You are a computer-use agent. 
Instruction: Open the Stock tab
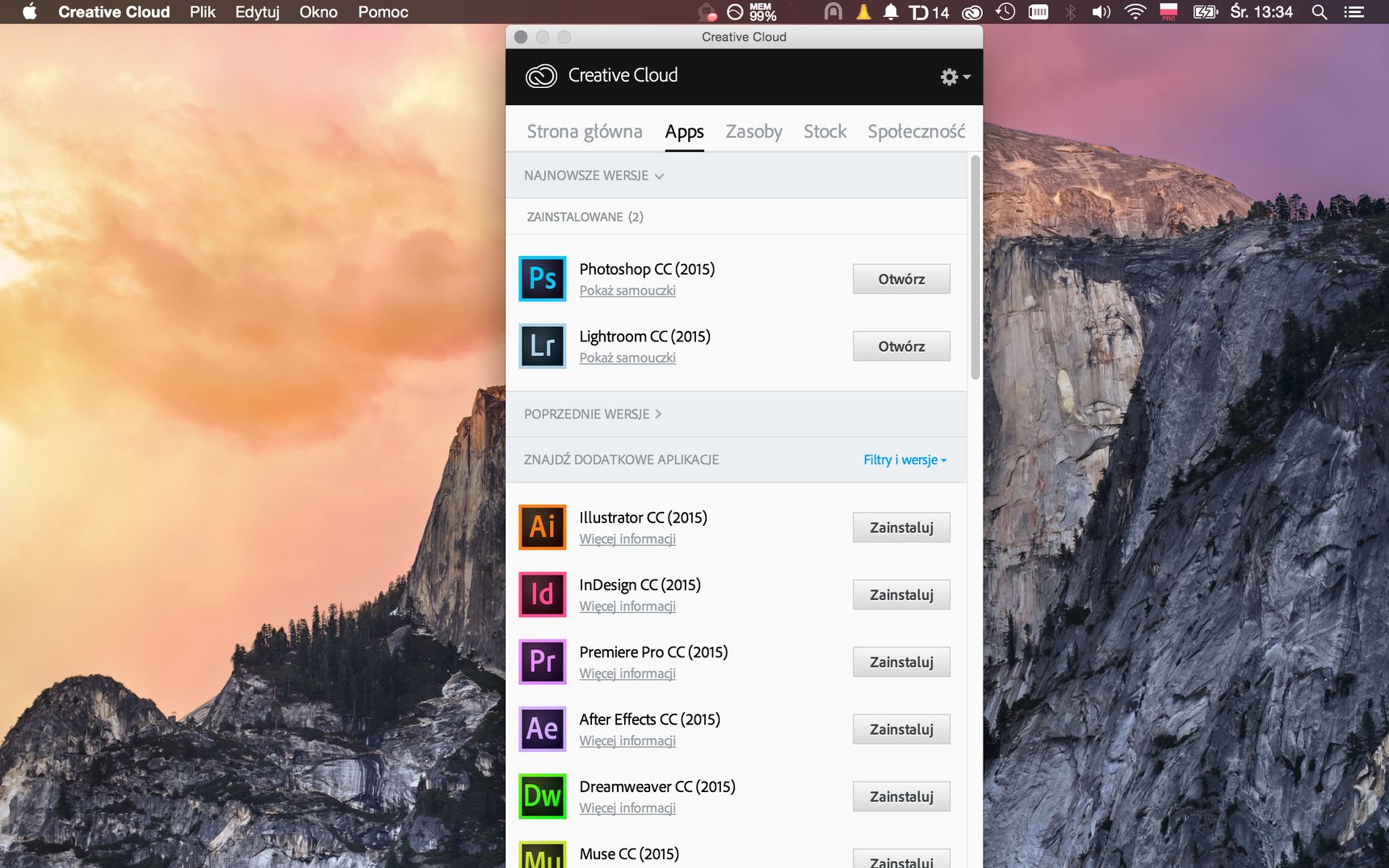tap(825, 132)
